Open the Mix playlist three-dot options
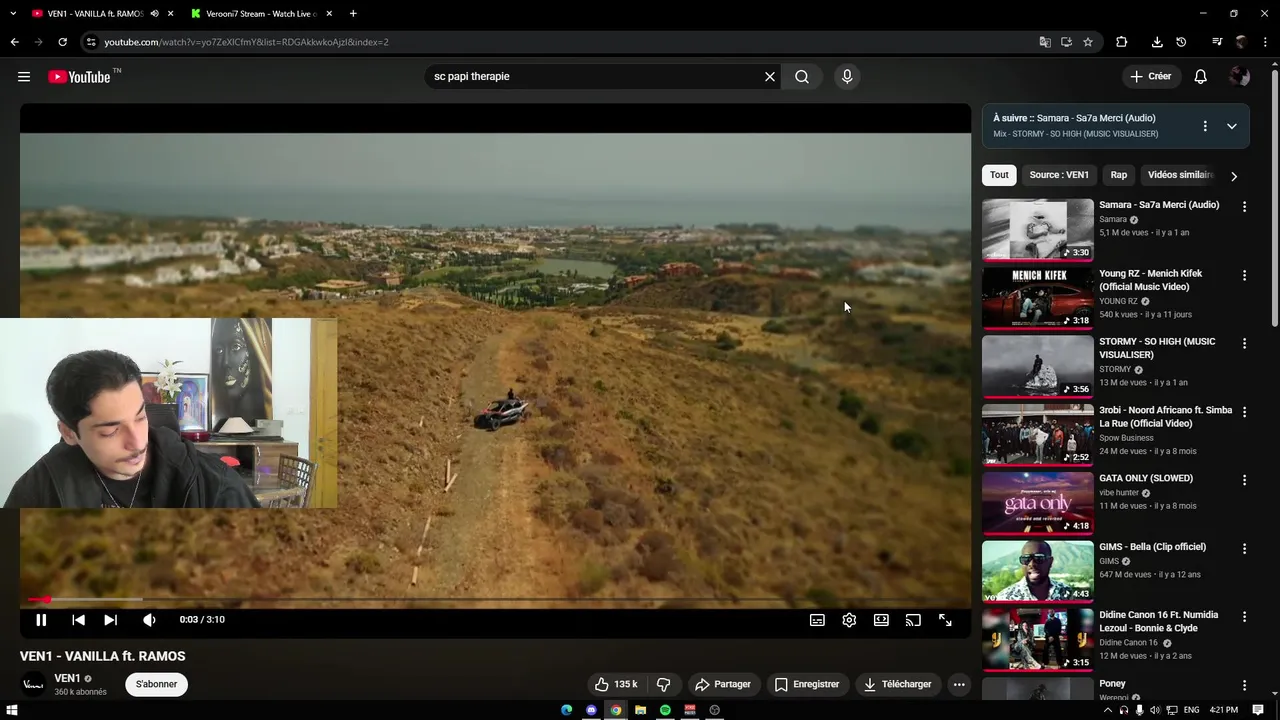Image resolution: width=1280 pixels, height=720 pixels. pos(1205,126)
